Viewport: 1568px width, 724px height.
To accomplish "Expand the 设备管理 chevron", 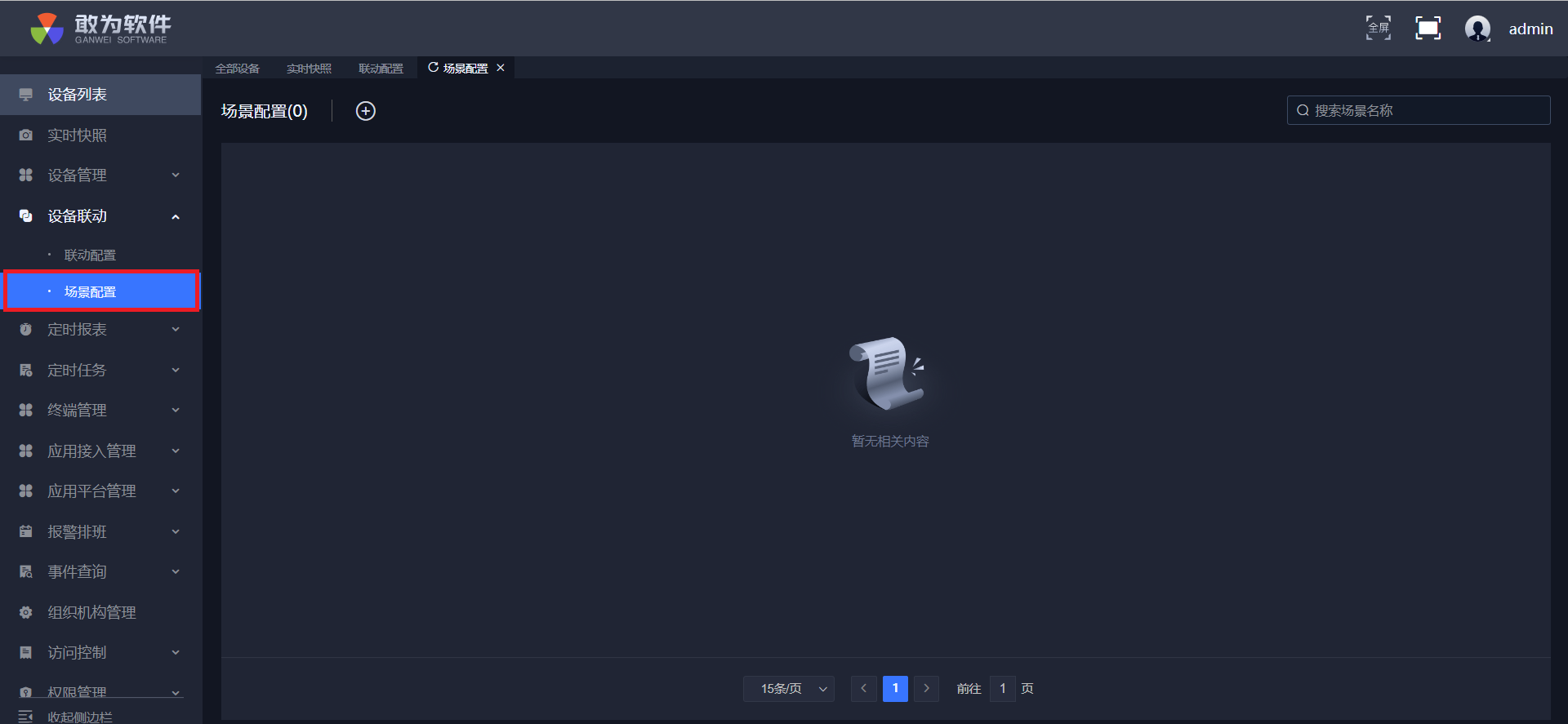I will 176,175.
